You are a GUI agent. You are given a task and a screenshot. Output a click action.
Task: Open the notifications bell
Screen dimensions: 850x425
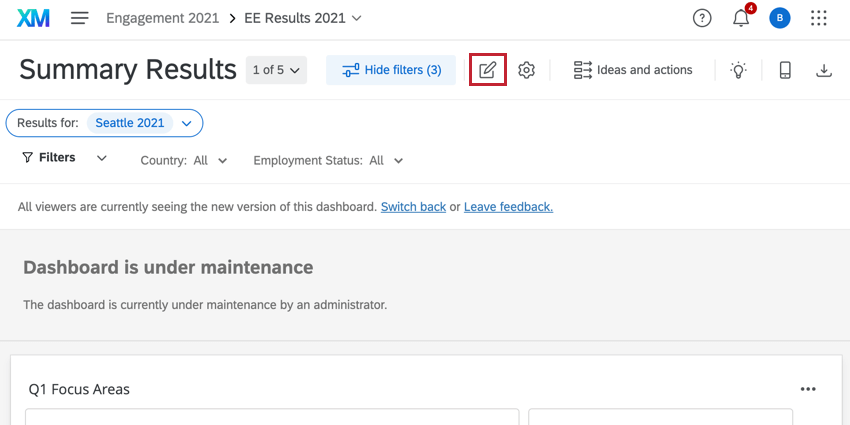pyautogui.click(x=741, y=18)
